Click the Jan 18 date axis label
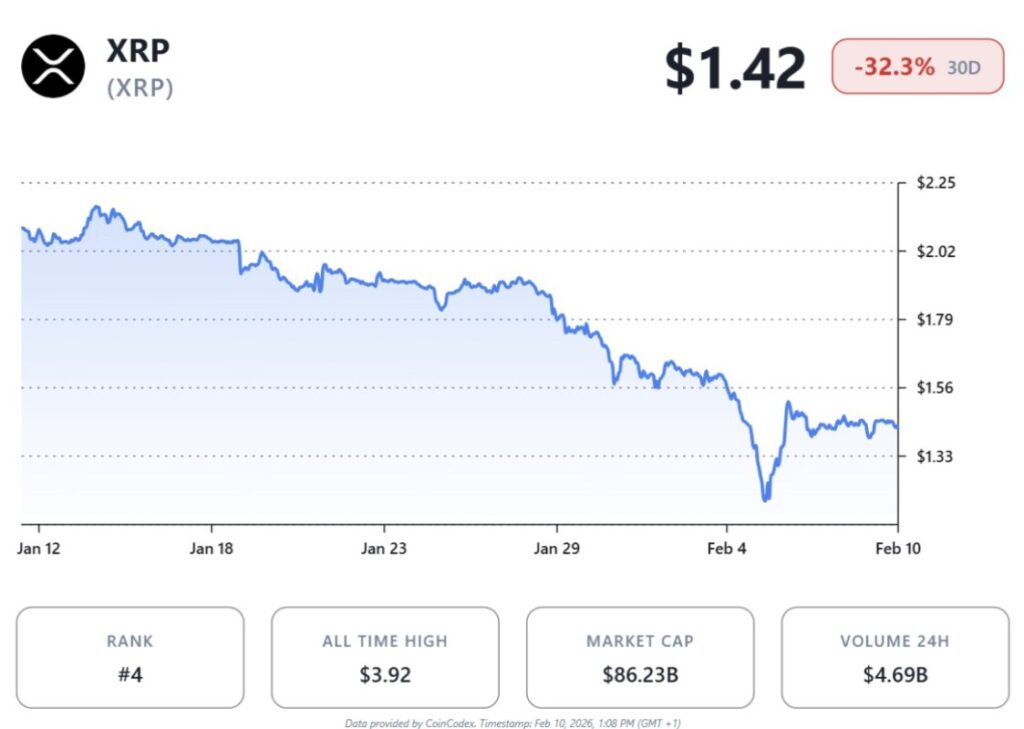This screenshot has height=729, width=1024. [x=212, y=548]
